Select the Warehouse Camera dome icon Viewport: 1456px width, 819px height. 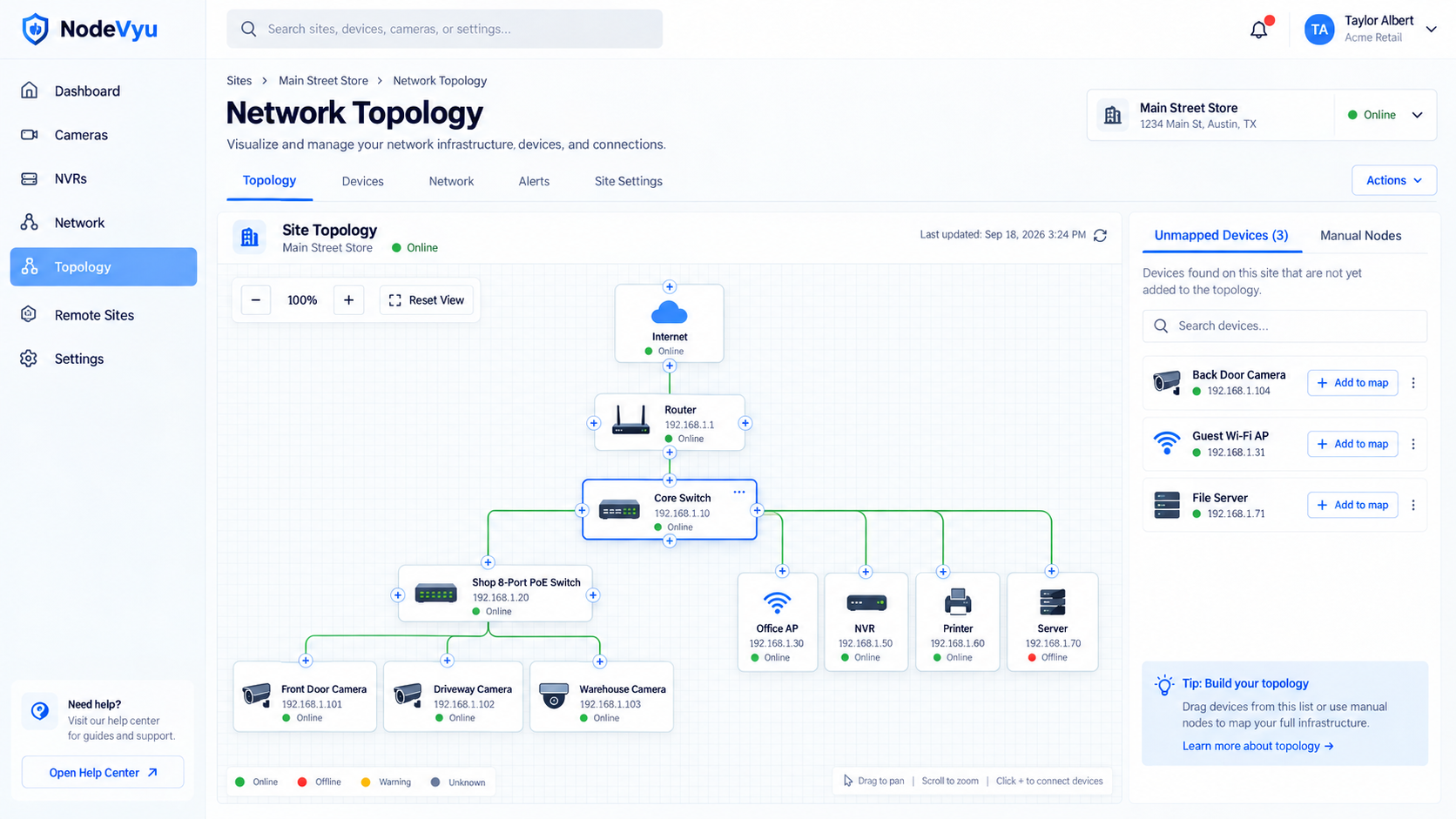[554, 695]
